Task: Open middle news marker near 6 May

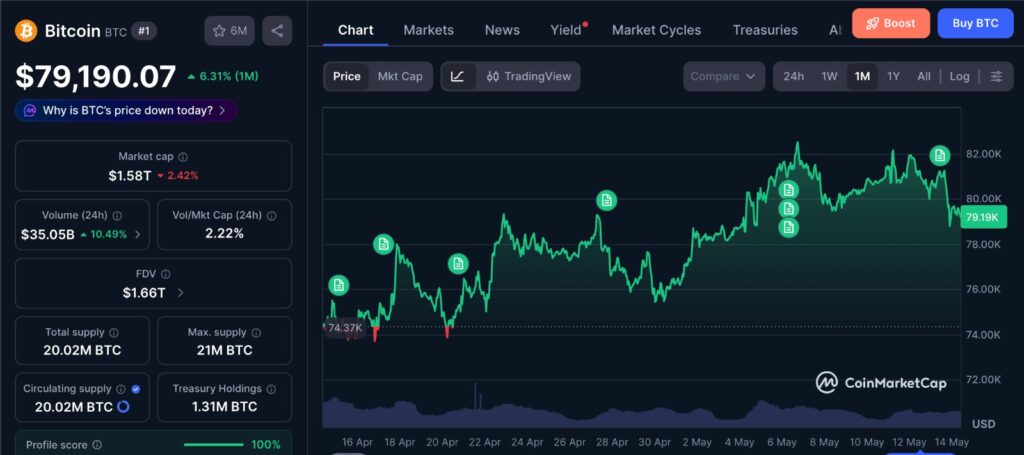Action: 789,208
